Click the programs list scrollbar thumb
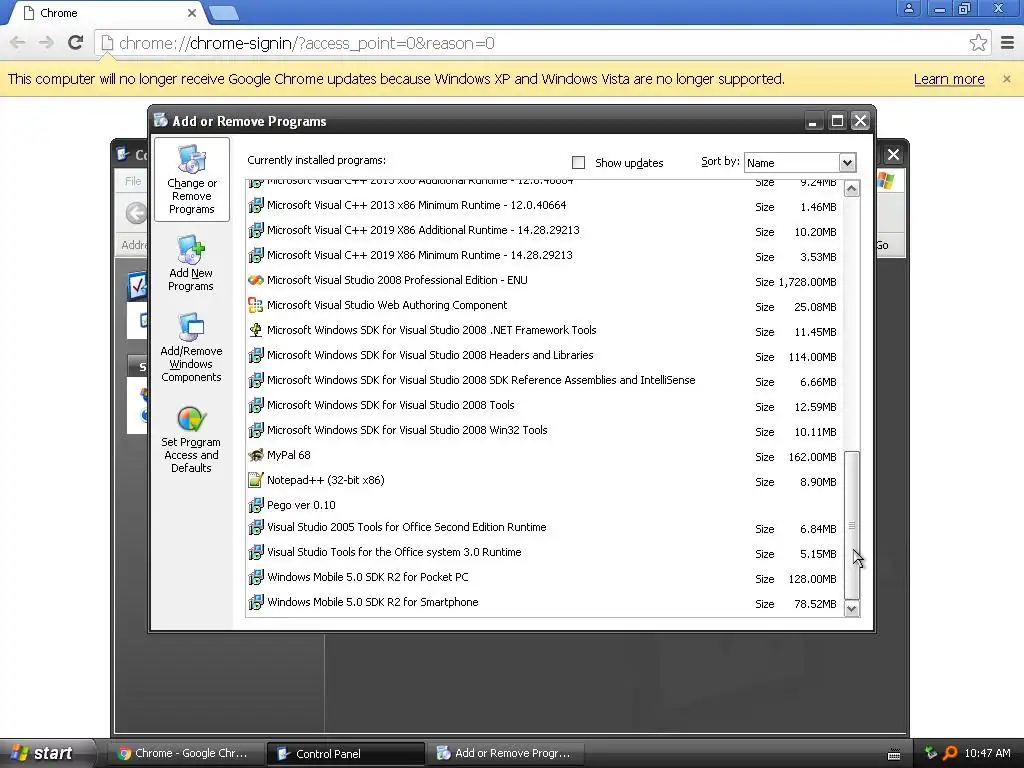 coord(852,525)
